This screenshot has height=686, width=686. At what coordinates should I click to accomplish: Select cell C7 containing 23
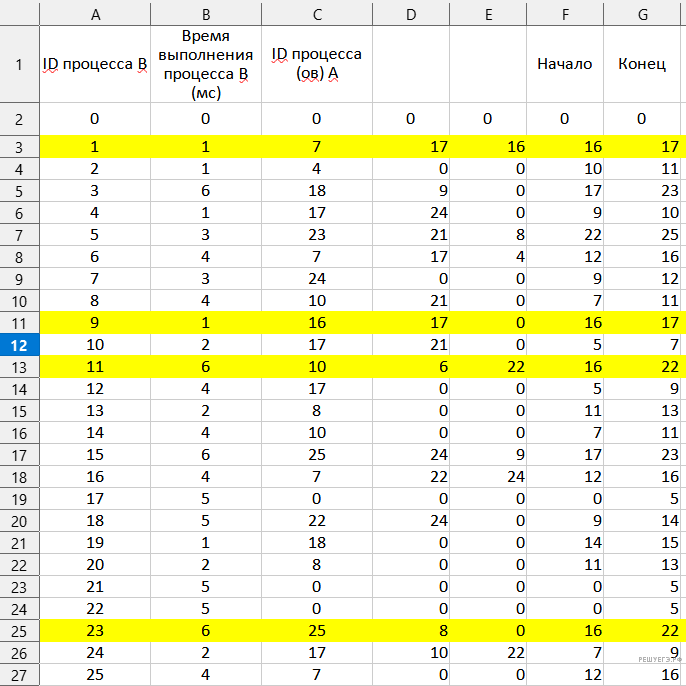coord(316,234)
